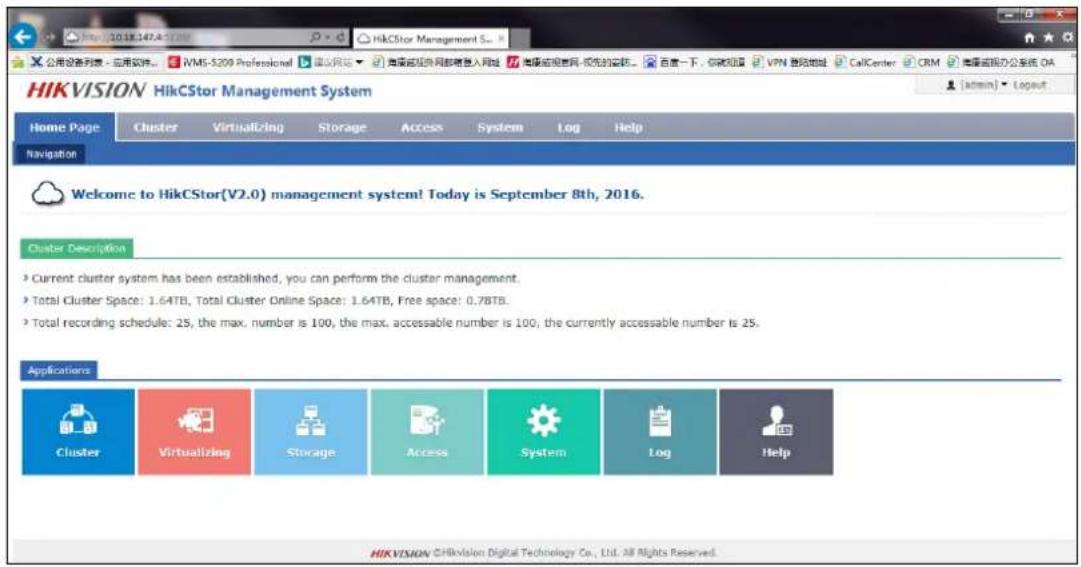
Task: Open the Log clipboard application tile
Action: (660, 432)
